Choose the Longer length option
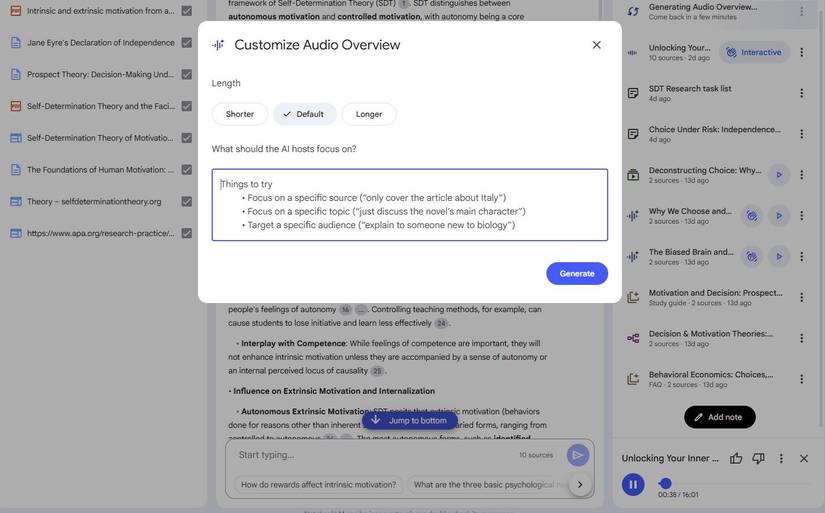The image size is (825, 513). point(369,114)
